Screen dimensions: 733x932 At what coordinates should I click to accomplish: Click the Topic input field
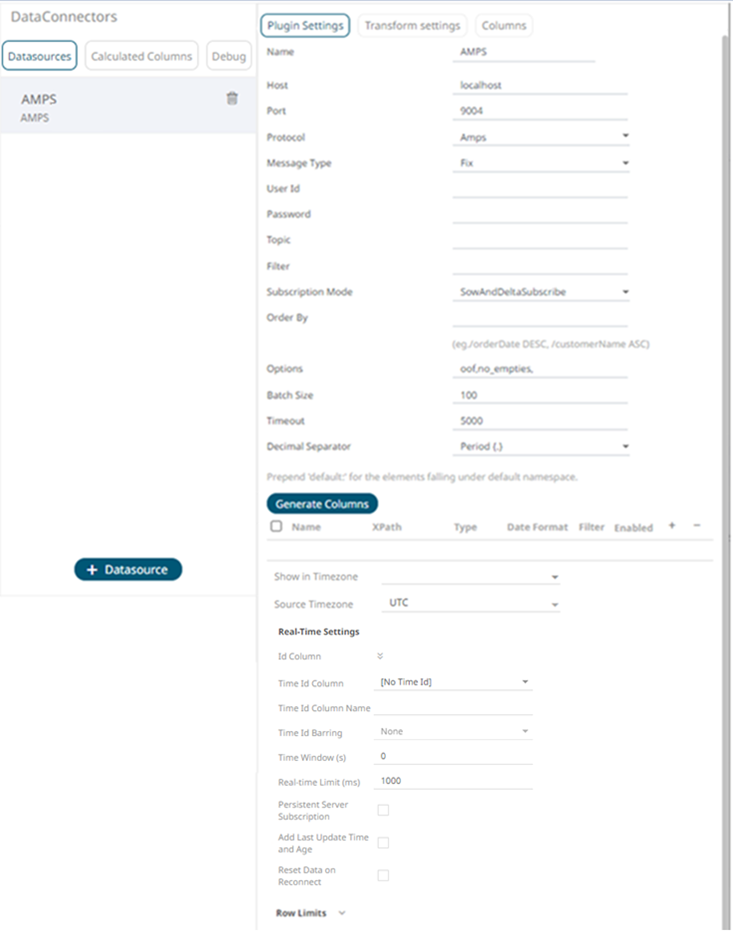[540, 240]
